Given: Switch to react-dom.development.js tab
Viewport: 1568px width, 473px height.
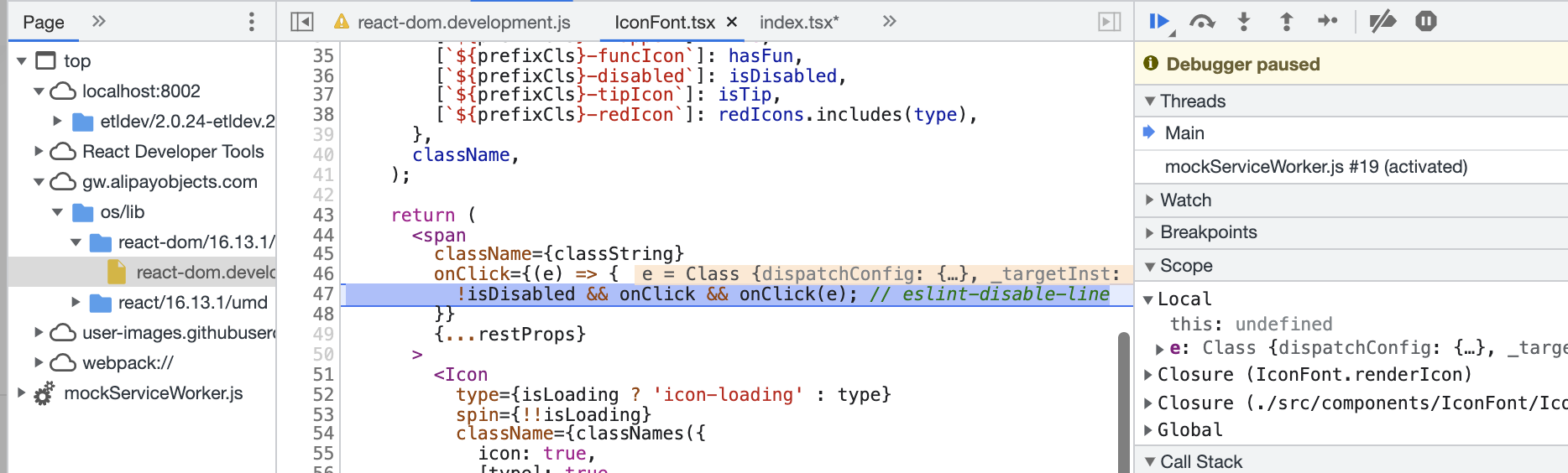Looking at the screenshot, I should (x=463, y=23).
